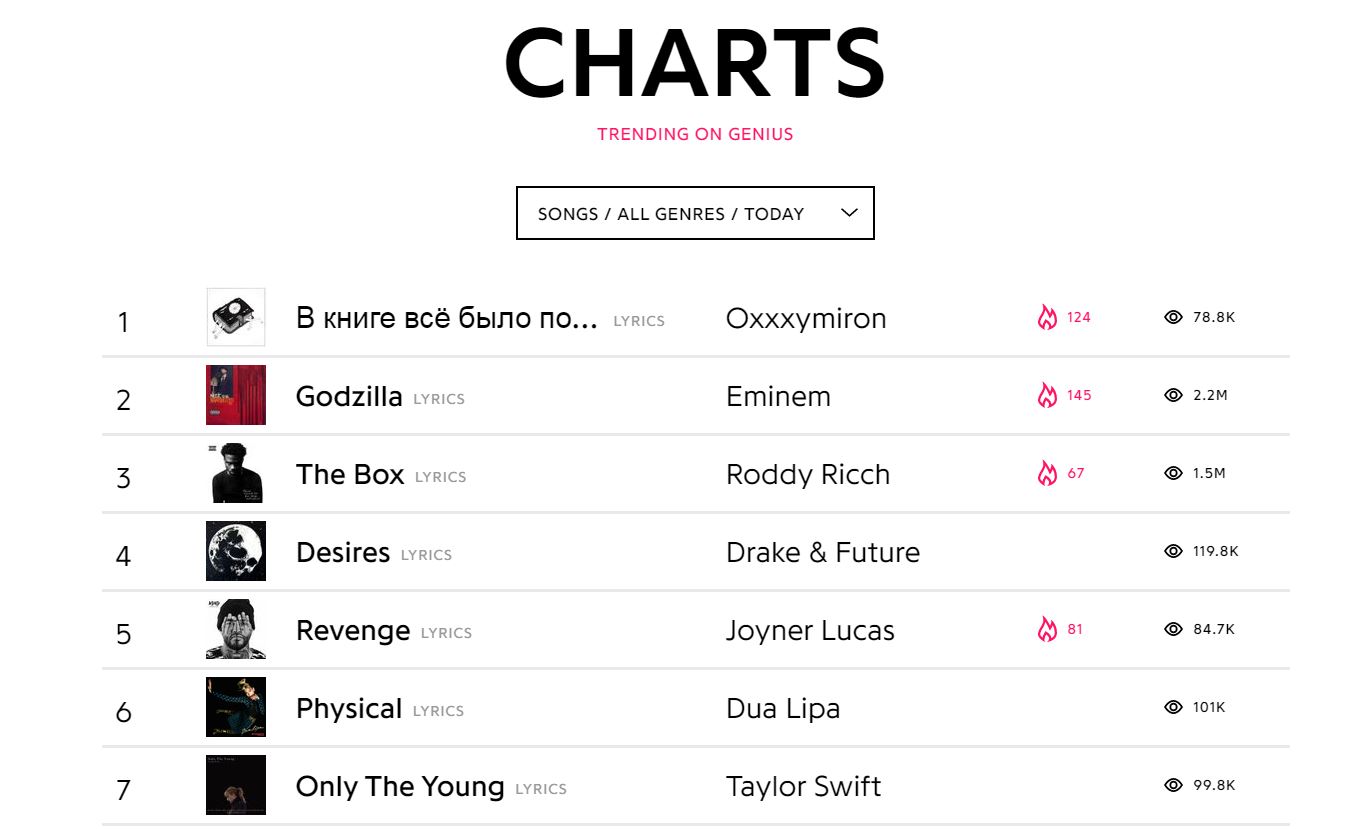Click the Trending on Genius subtitle
The height and width of the screenshot is (829, 1367).
click(695, 134)
